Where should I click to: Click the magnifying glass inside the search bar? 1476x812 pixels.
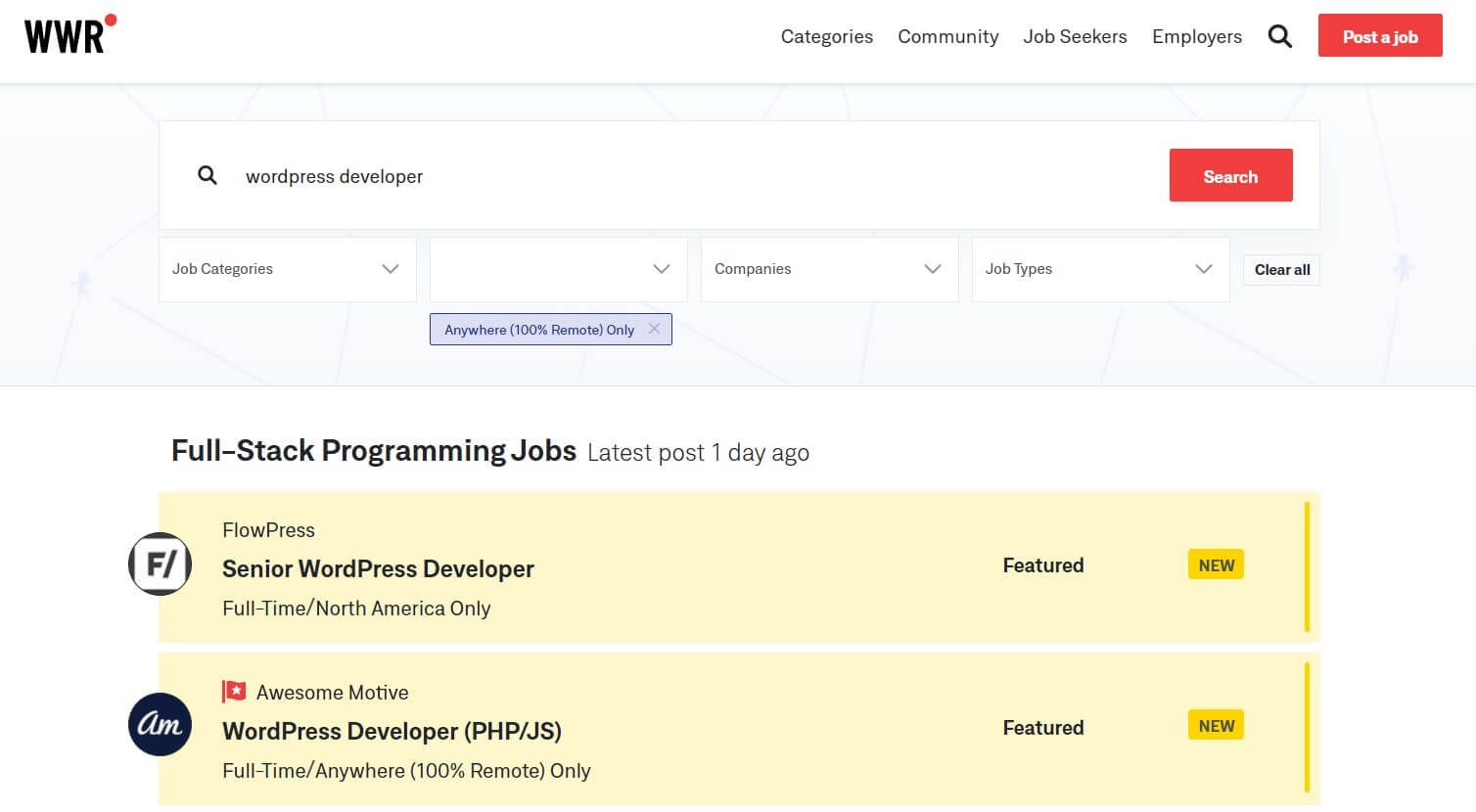pos(208,175)
